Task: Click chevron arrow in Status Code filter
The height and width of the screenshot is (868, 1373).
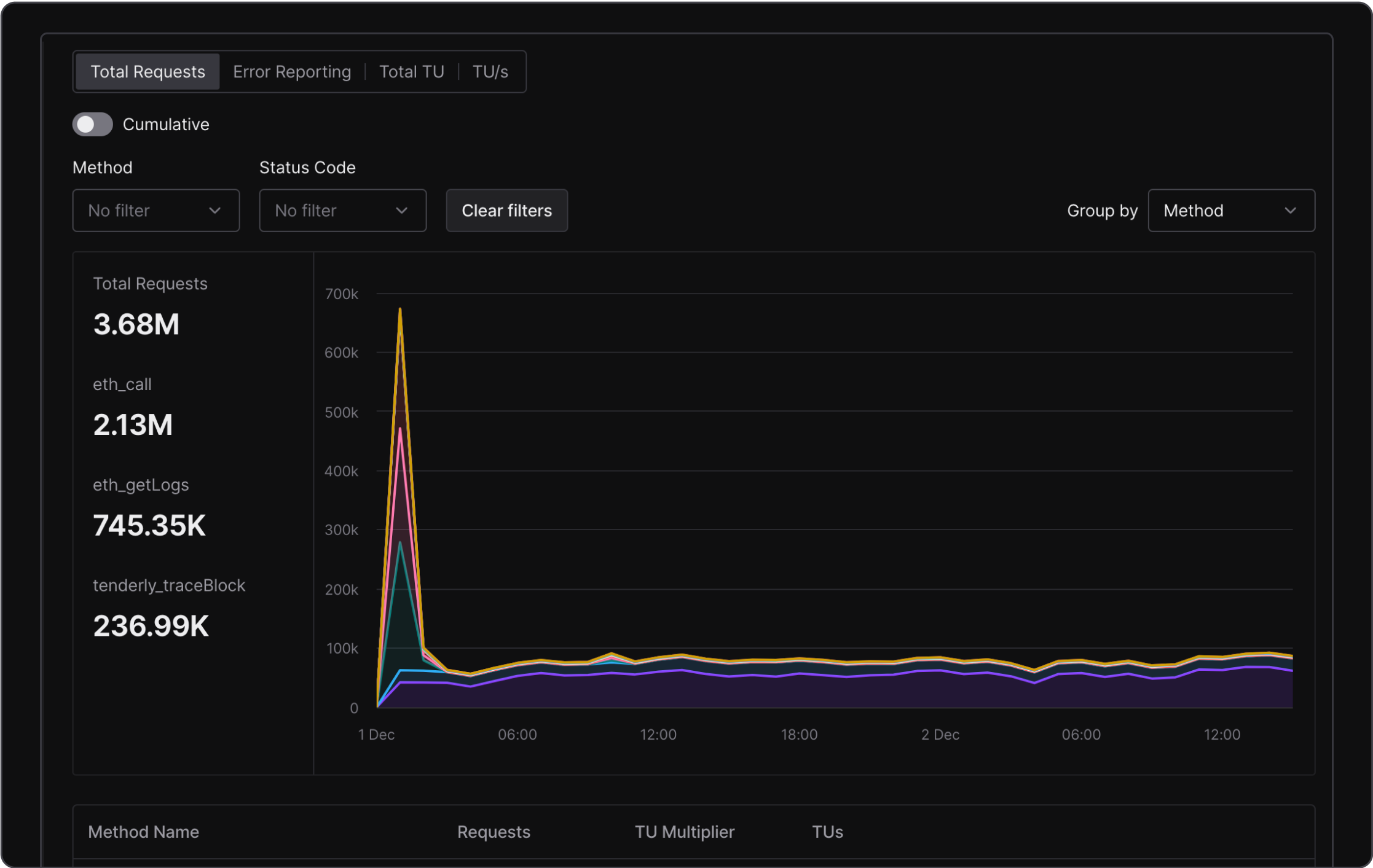Action: [x=401, y=211]
